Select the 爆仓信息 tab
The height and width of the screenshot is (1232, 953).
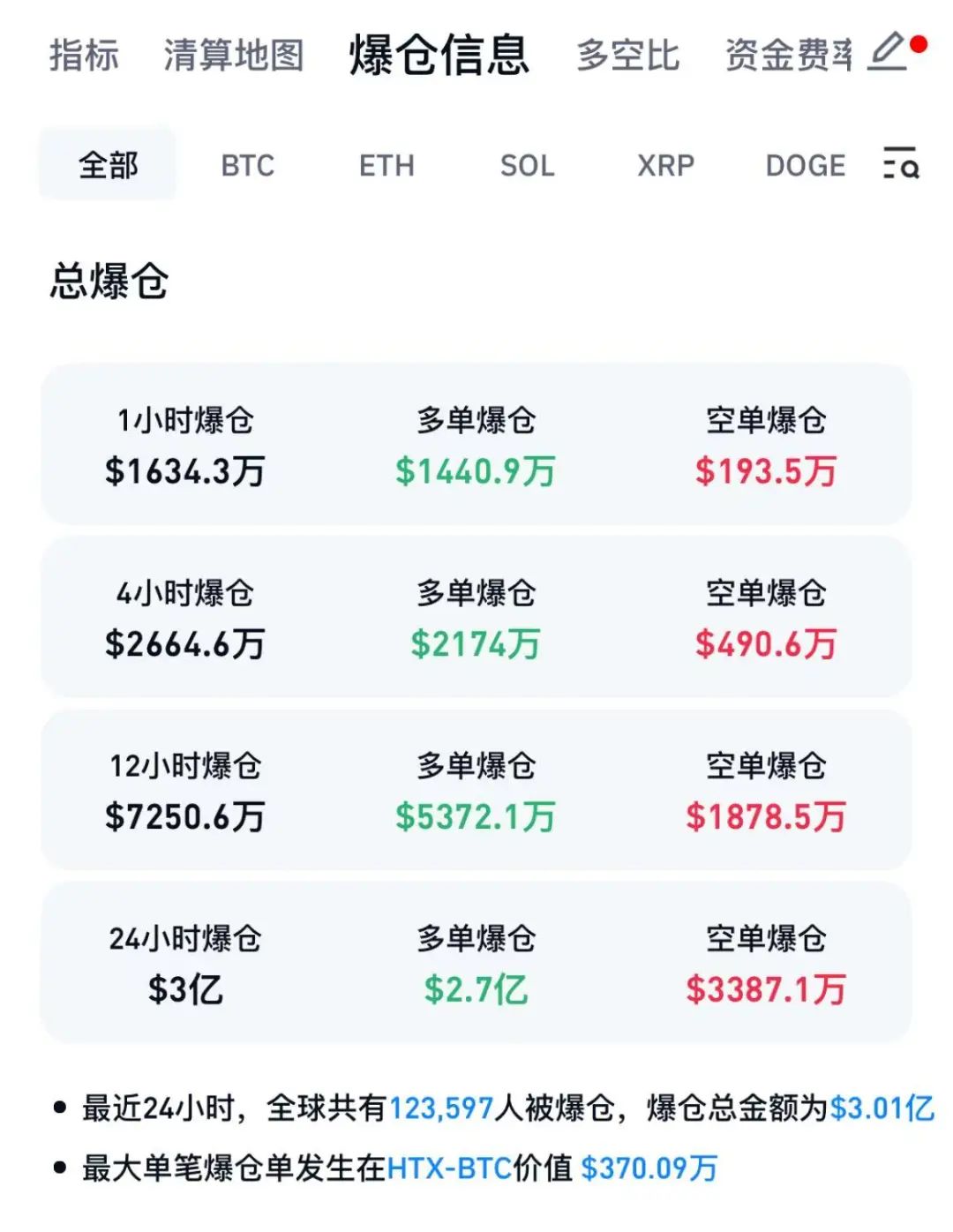pos(439,55)
